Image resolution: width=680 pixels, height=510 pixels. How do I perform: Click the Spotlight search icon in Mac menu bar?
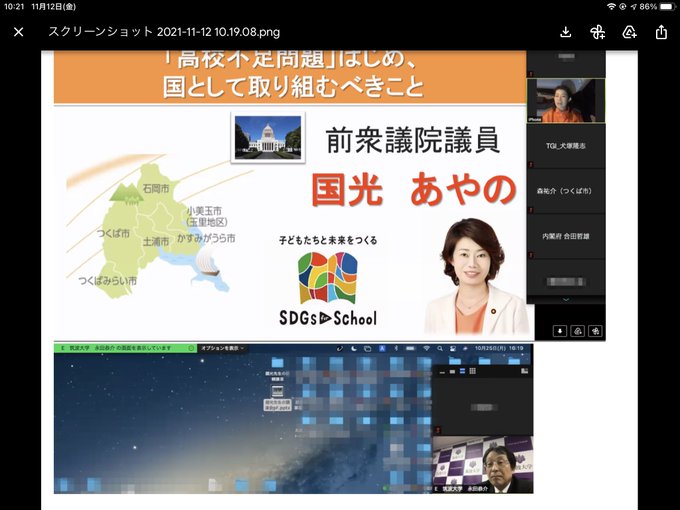(440, 348)
